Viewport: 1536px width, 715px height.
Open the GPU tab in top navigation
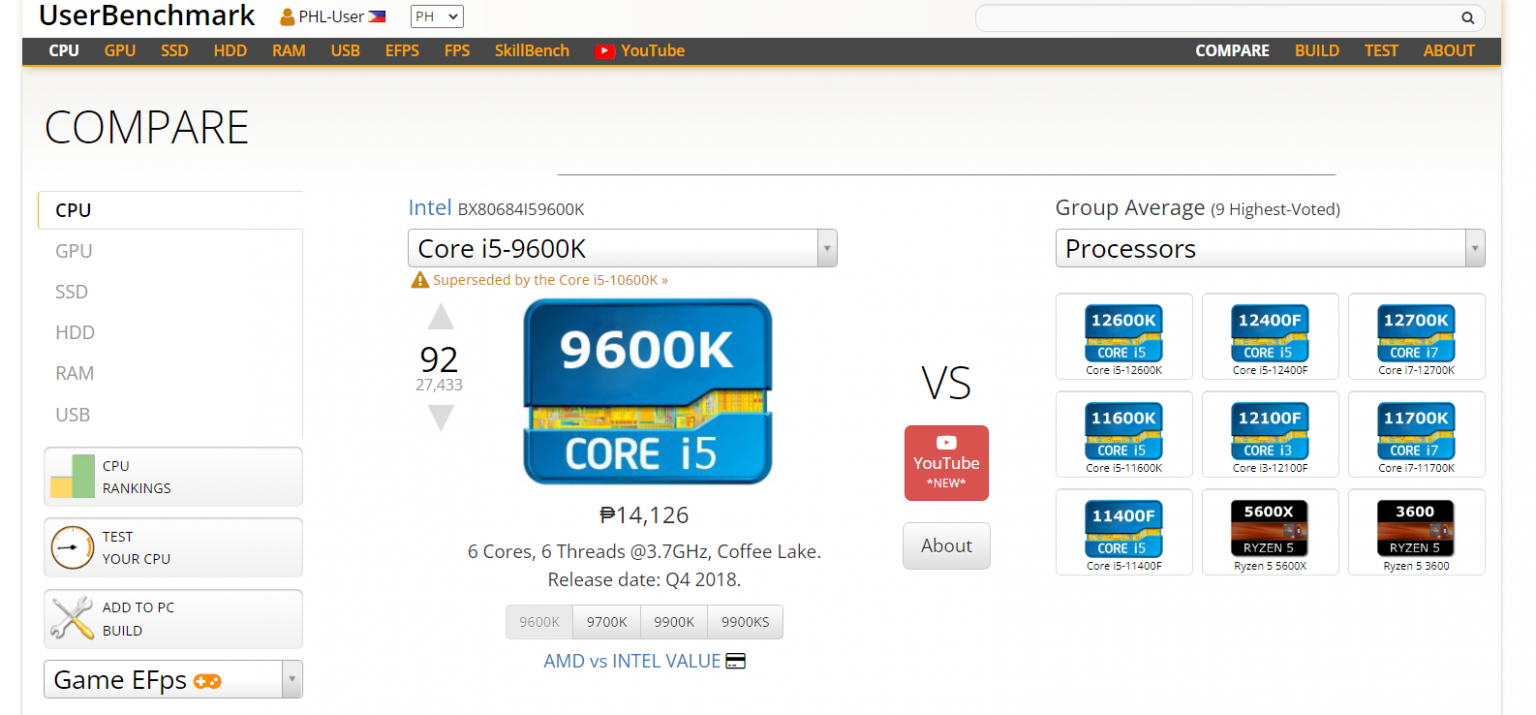pyautogui.click(x=120, y=51)
